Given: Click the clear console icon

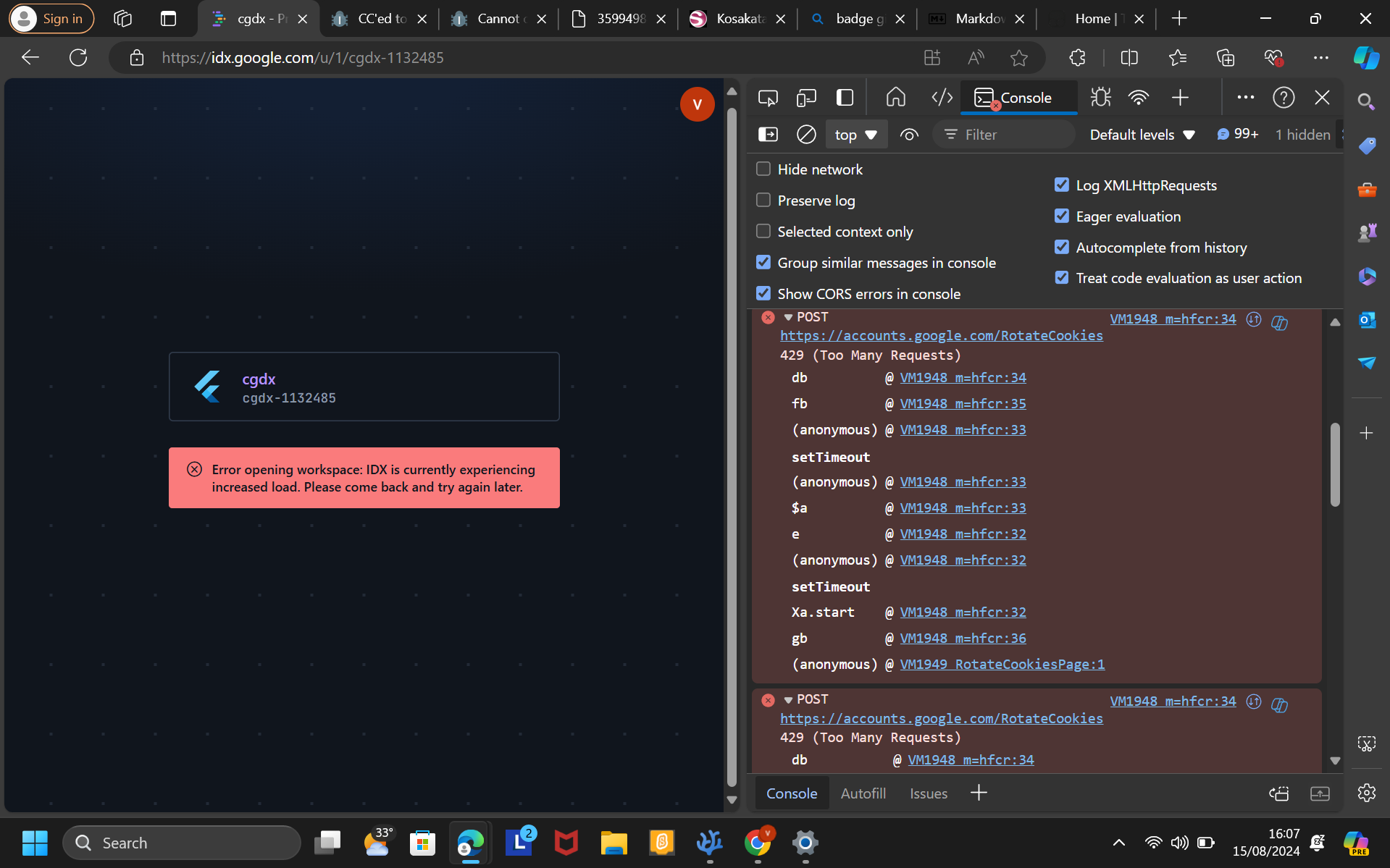Looking at the screenshot, I should coord(806,135).
